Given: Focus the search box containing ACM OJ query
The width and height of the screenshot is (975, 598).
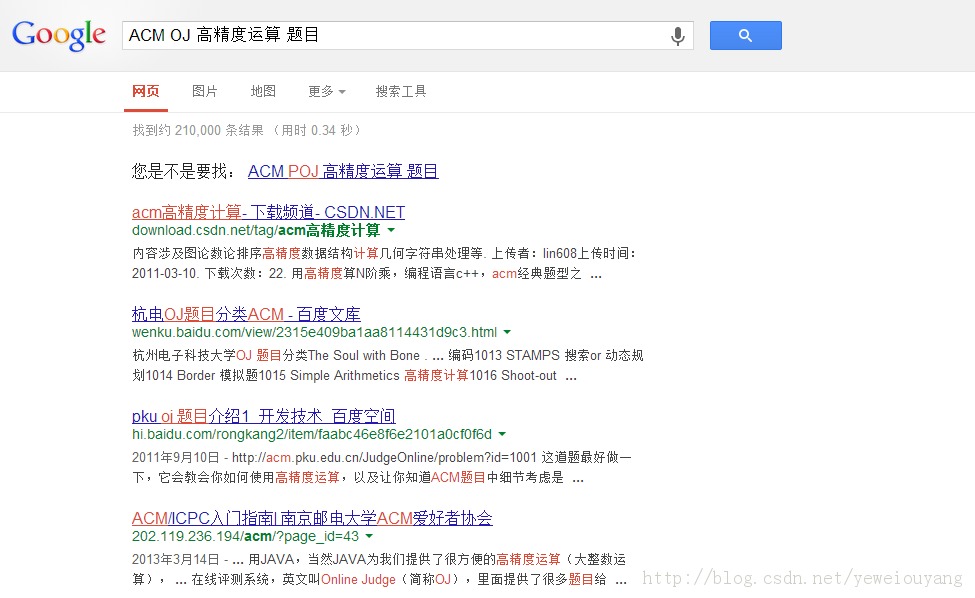Looking at the screenshot, I should point(407,35).
